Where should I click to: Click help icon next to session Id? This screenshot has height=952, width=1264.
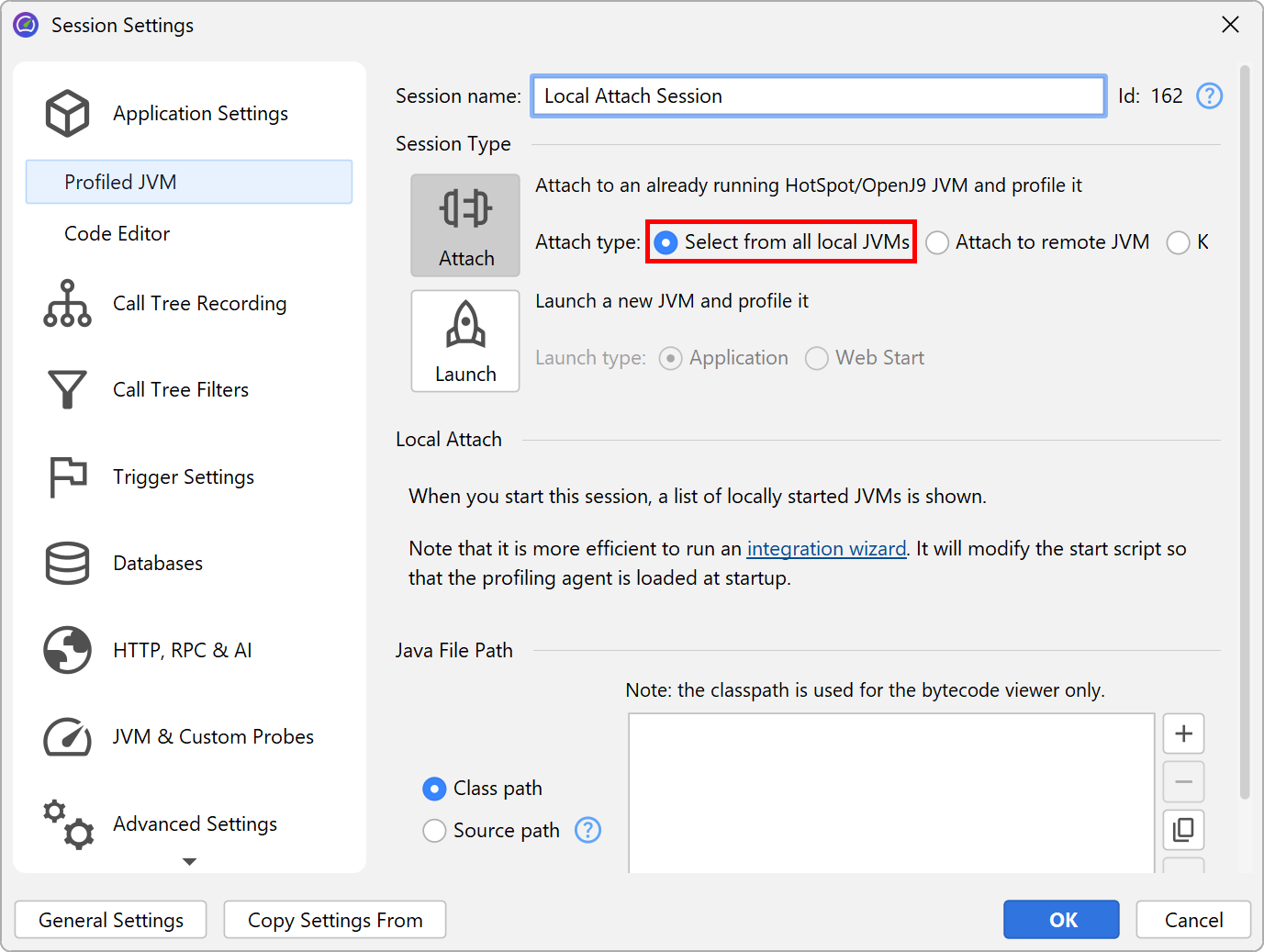pos(1209,95)
